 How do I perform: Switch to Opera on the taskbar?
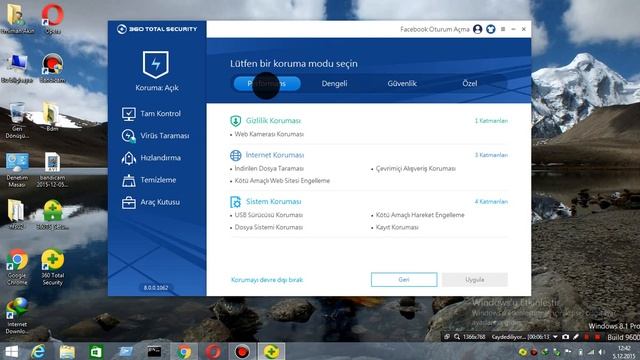coord(213,352)
